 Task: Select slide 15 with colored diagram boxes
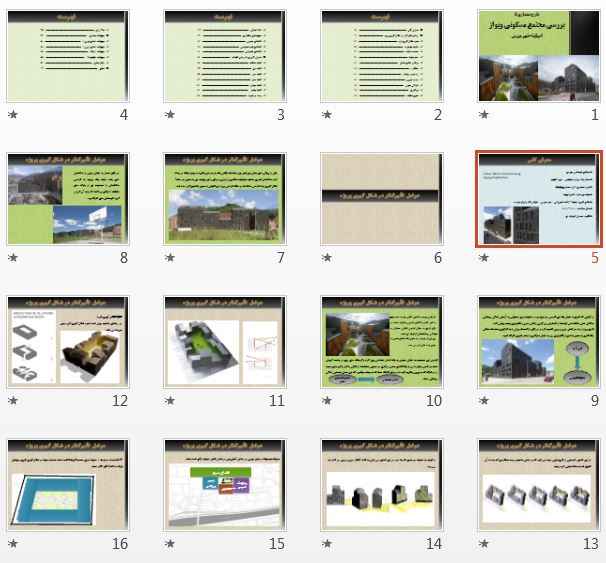point(226,485)
